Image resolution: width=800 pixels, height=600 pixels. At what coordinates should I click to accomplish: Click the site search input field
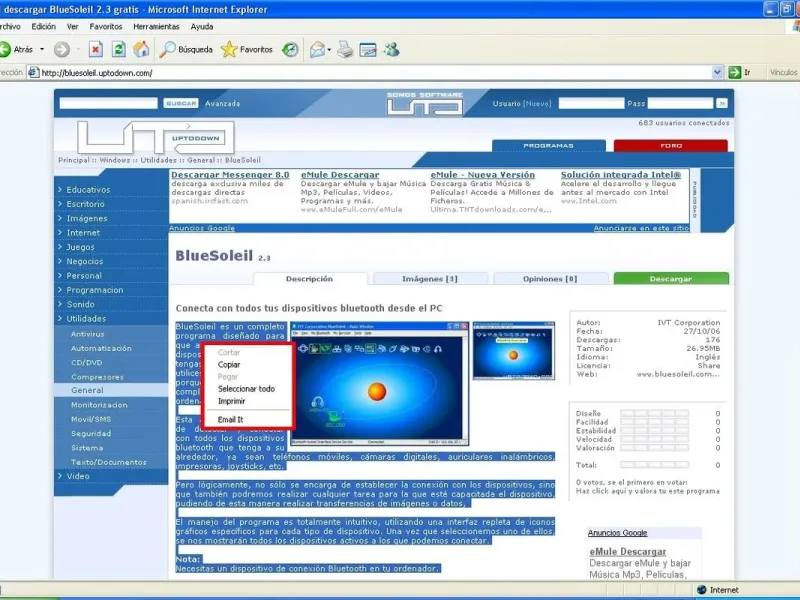coord(108,103)
